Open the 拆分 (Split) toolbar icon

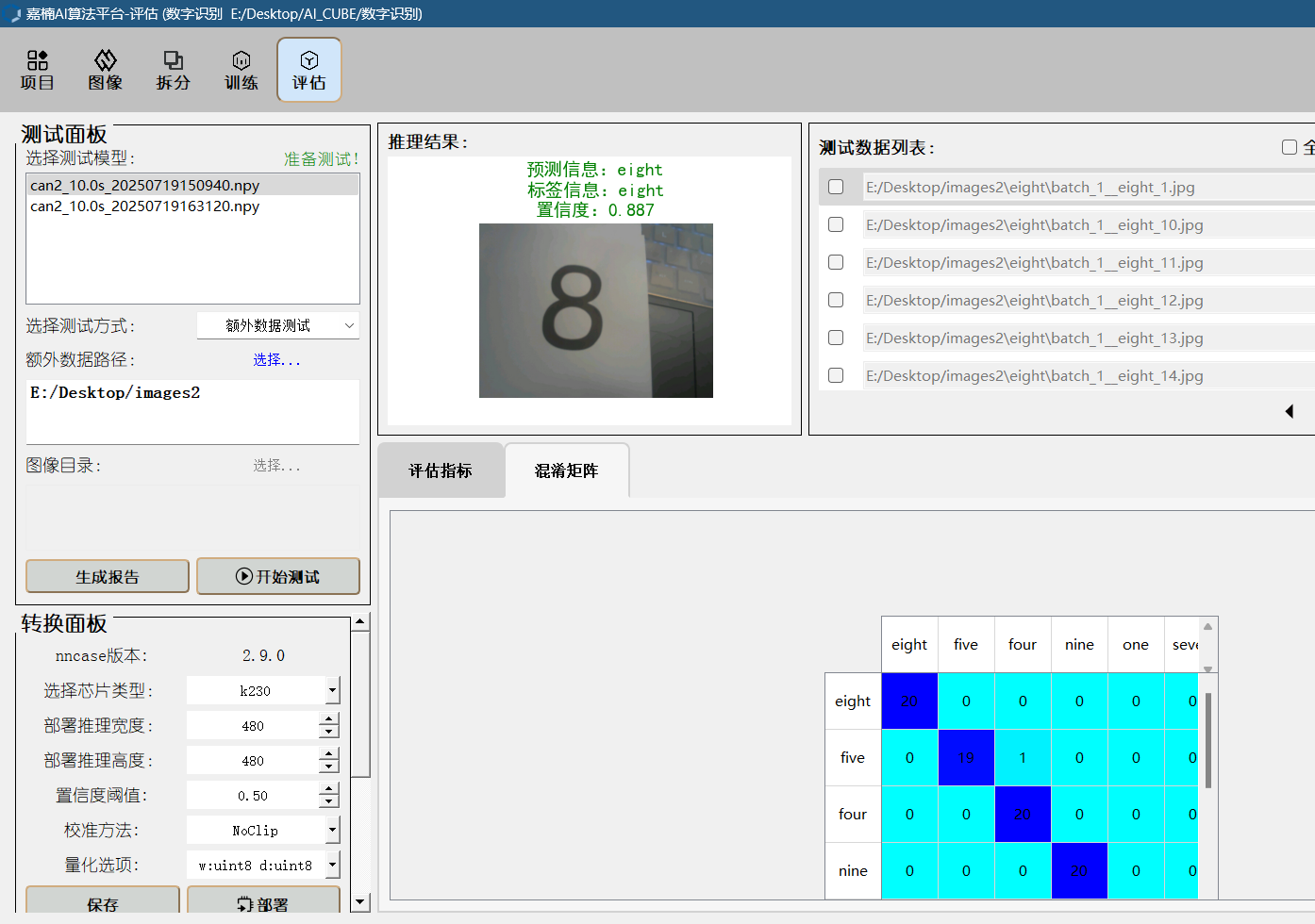[174, 71]
